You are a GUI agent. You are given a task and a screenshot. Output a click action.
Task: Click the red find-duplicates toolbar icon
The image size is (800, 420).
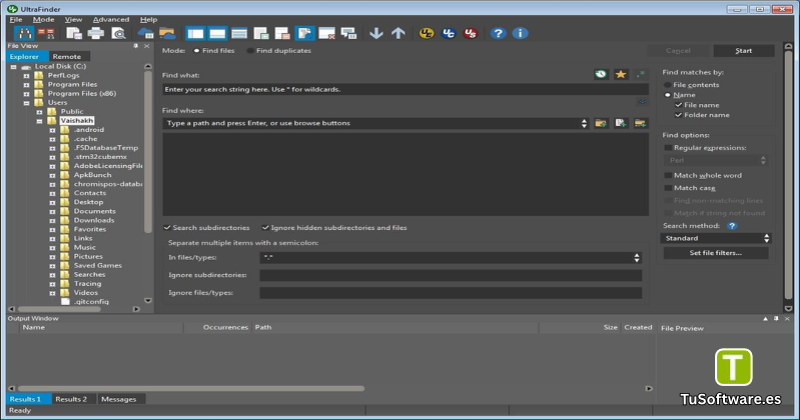point(46,34)
